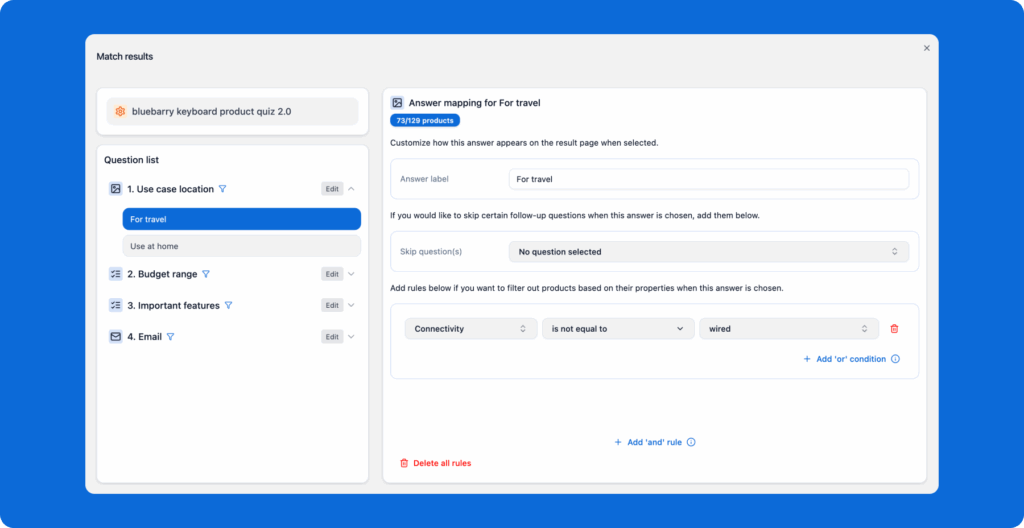Expand the Important features question
Viewport: 1024px width, 528px height.
coord(351,306)
